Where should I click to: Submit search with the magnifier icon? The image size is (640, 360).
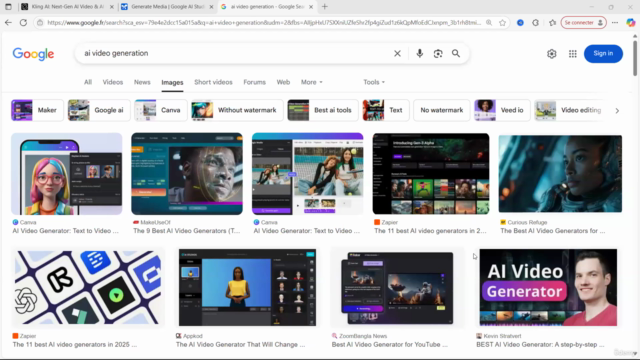point(456,53)
